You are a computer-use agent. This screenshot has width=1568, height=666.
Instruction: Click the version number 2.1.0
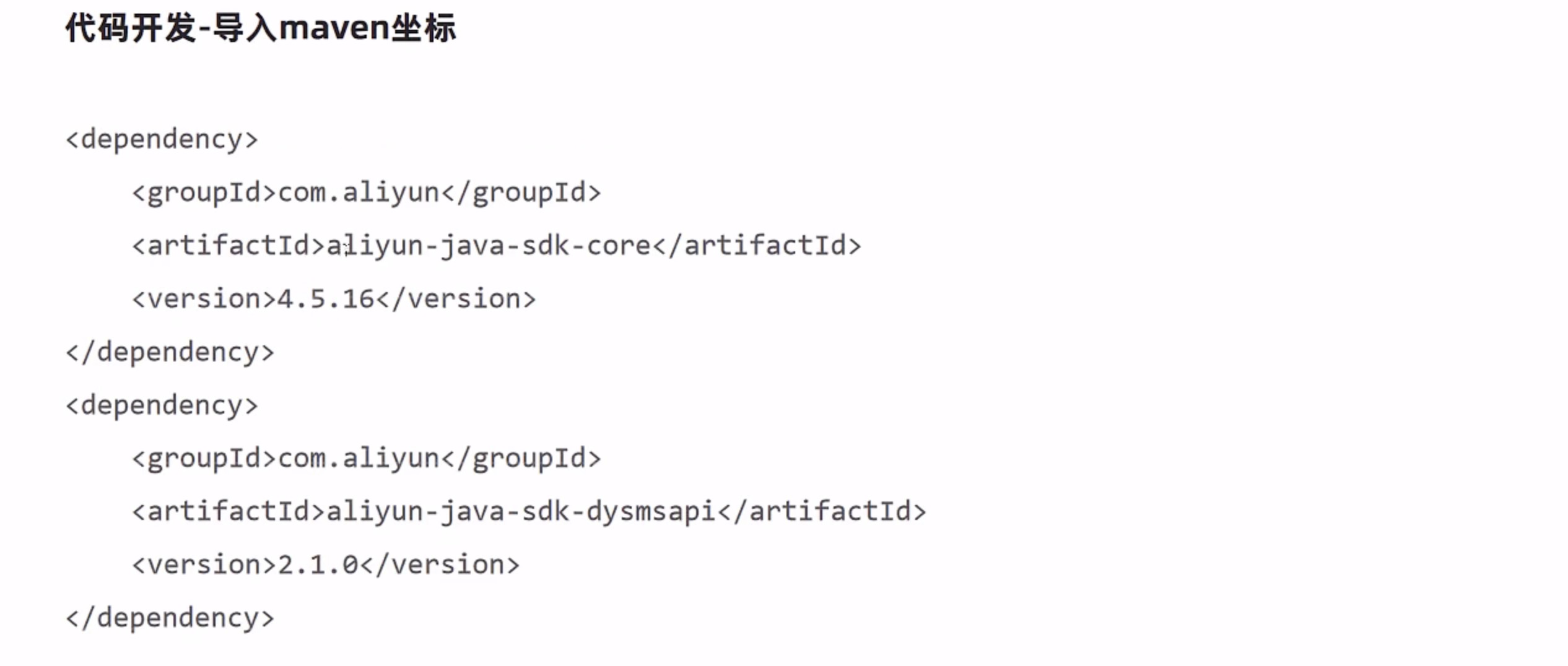(318, 565)
